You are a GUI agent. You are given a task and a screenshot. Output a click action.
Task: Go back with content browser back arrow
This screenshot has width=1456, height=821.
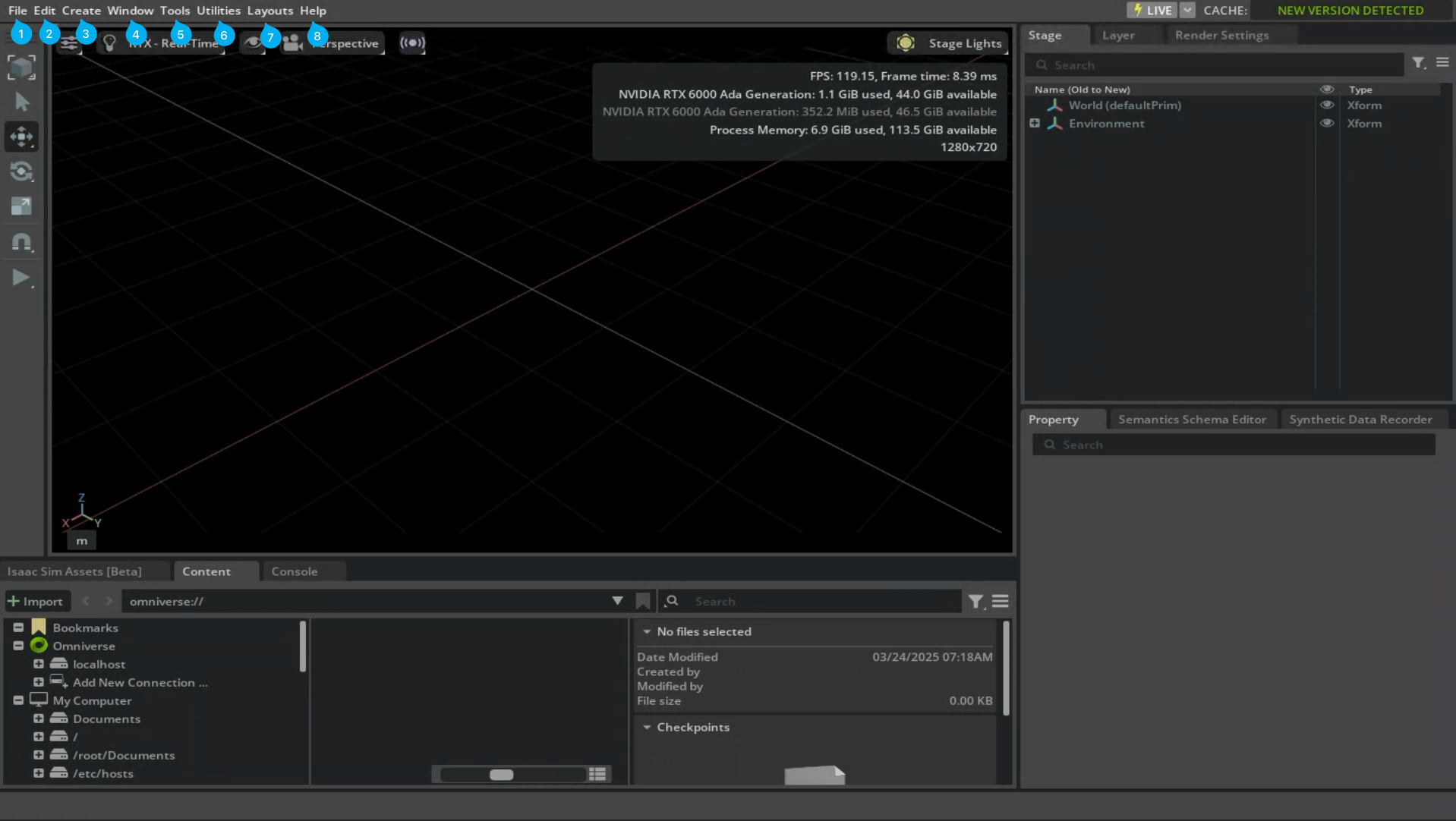click(86, 601)
